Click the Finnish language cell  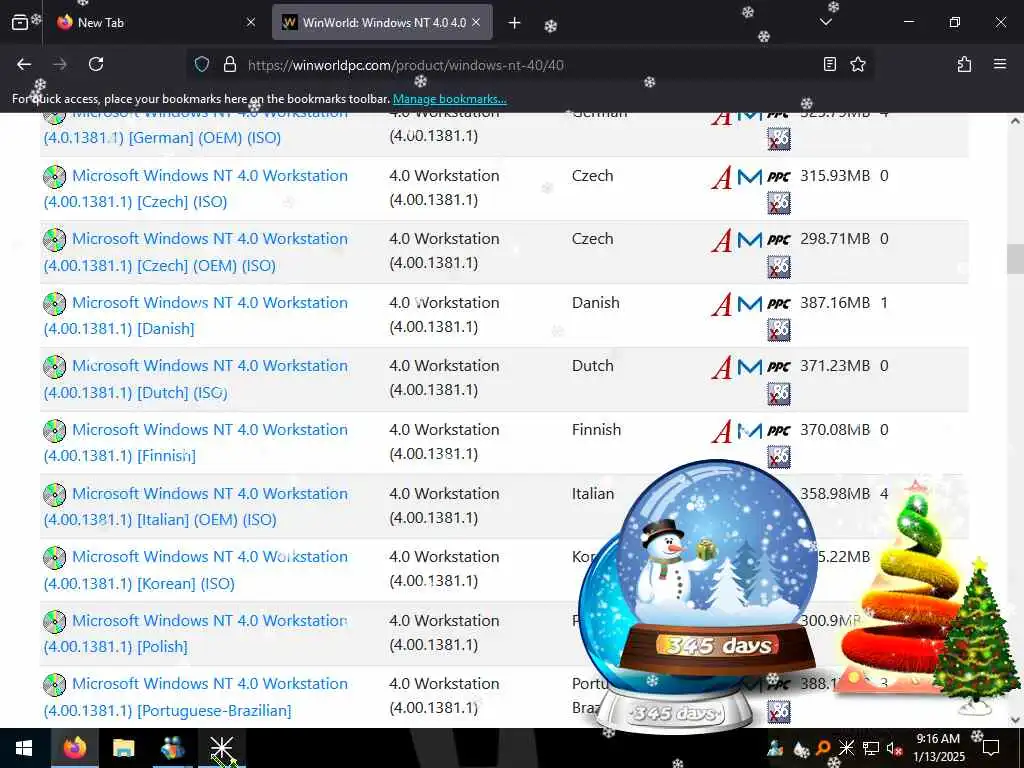click(x=596, y=430)
